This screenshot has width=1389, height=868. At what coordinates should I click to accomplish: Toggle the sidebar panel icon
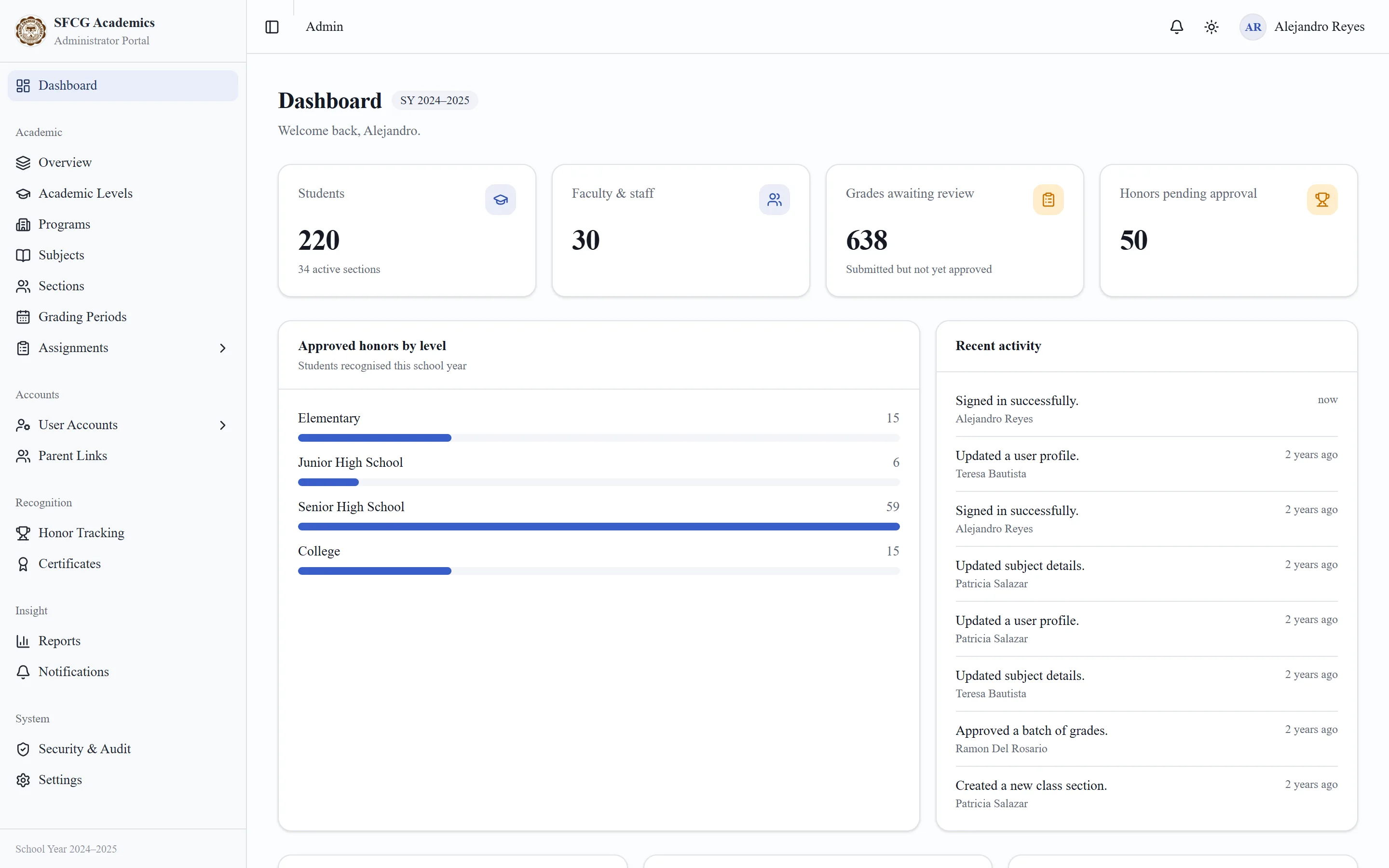272,27
